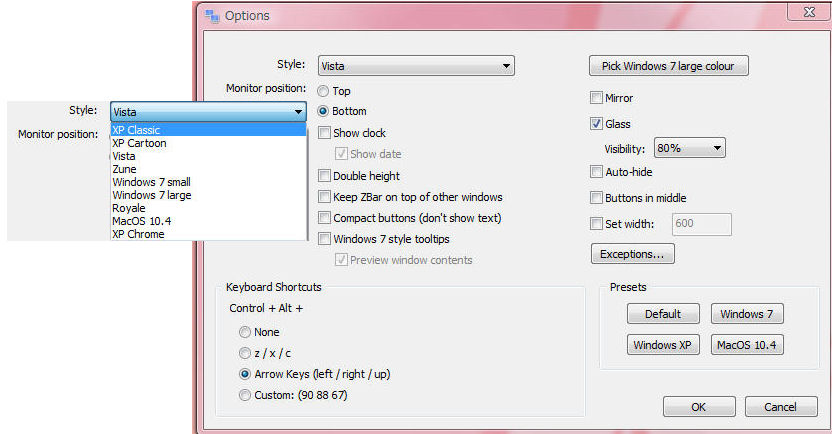Click the Options window title icon
The image size is (832, 434).
(212, 16)
